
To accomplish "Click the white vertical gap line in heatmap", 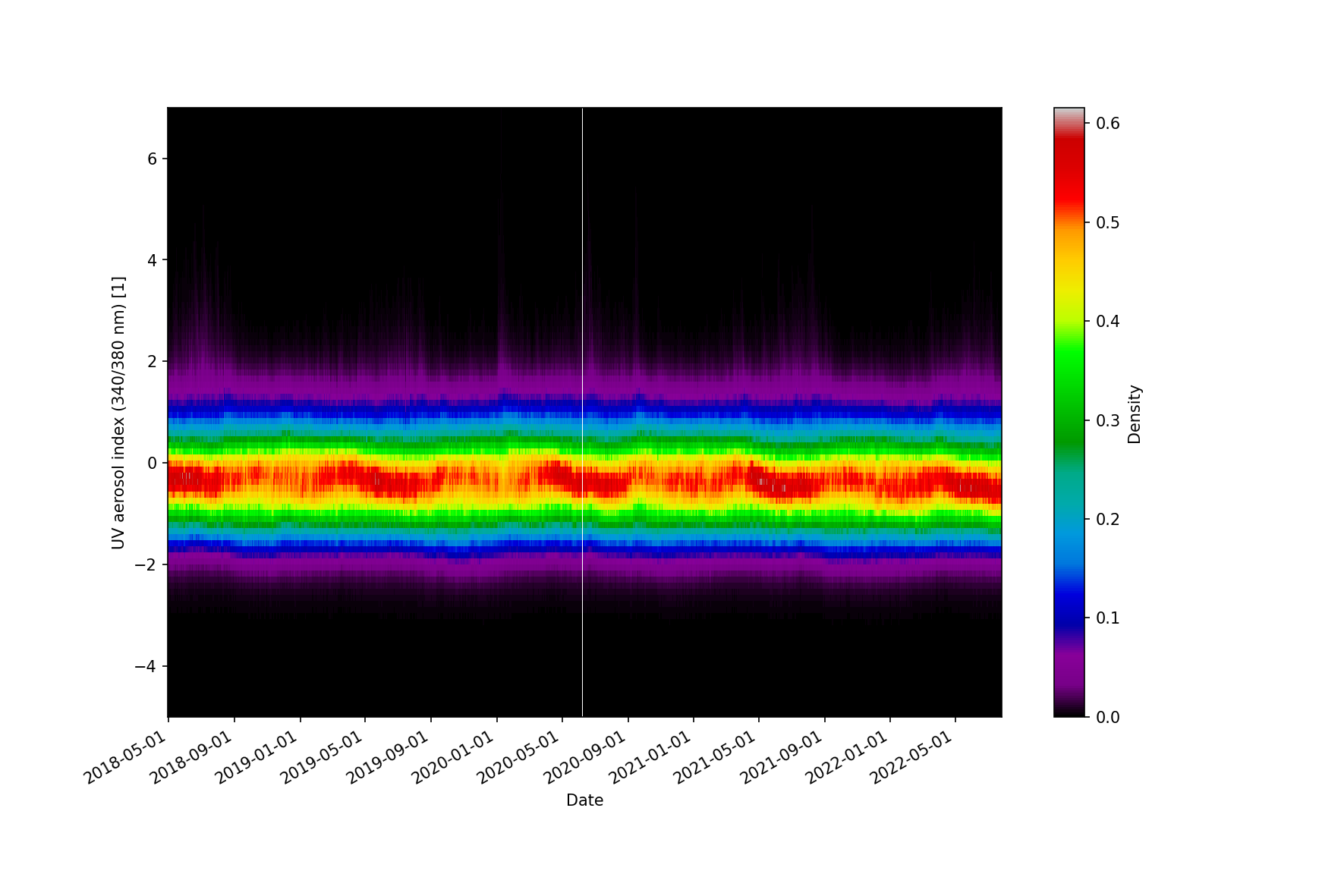I will (582, 412).
